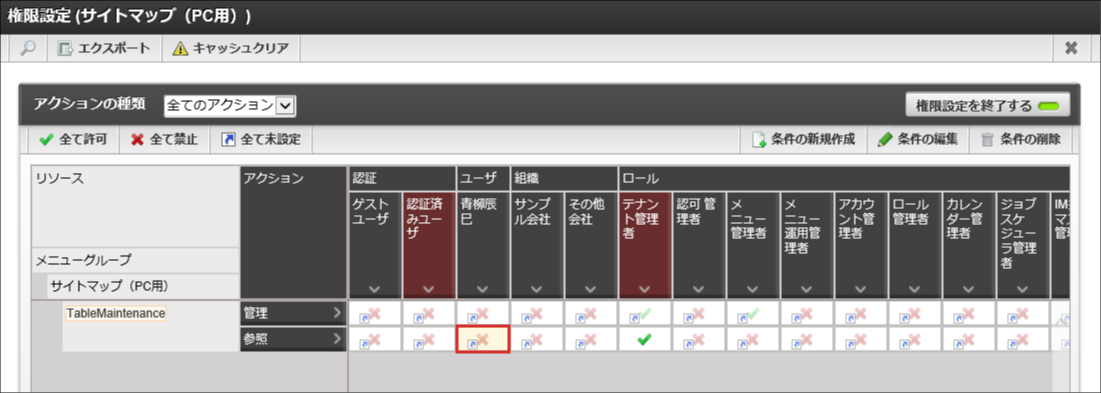Expand the テナント管理者 column chevron
This screenshot has width=1101, height=393.
pos(645,288)
